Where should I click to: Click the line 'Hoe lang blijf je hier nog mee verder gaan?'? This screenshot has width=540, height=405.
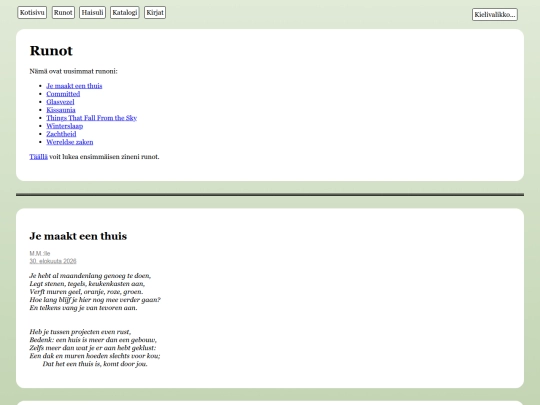click(x=95, y=300)
